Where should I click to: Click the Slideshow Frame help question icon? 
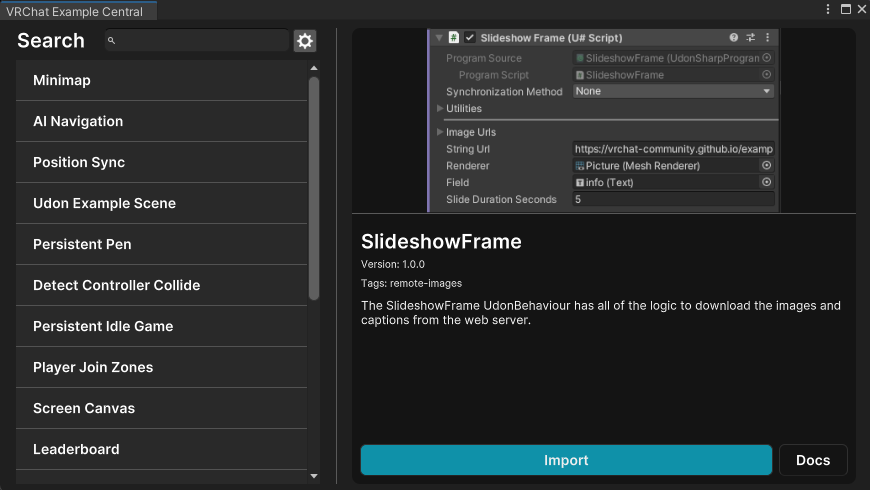coord(734,37)
